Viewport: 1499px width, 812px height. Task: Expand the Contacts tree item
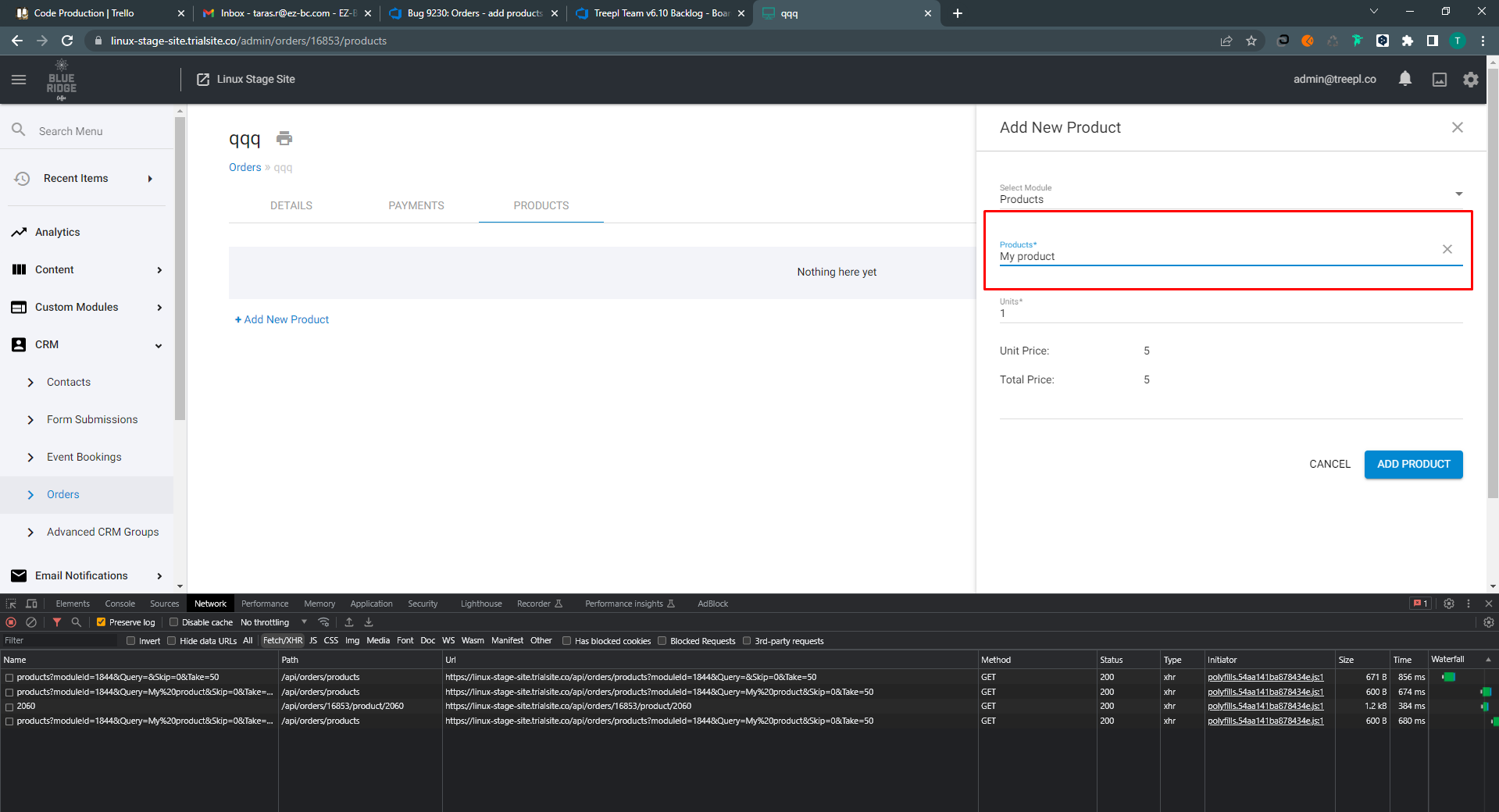pos(30,383)
